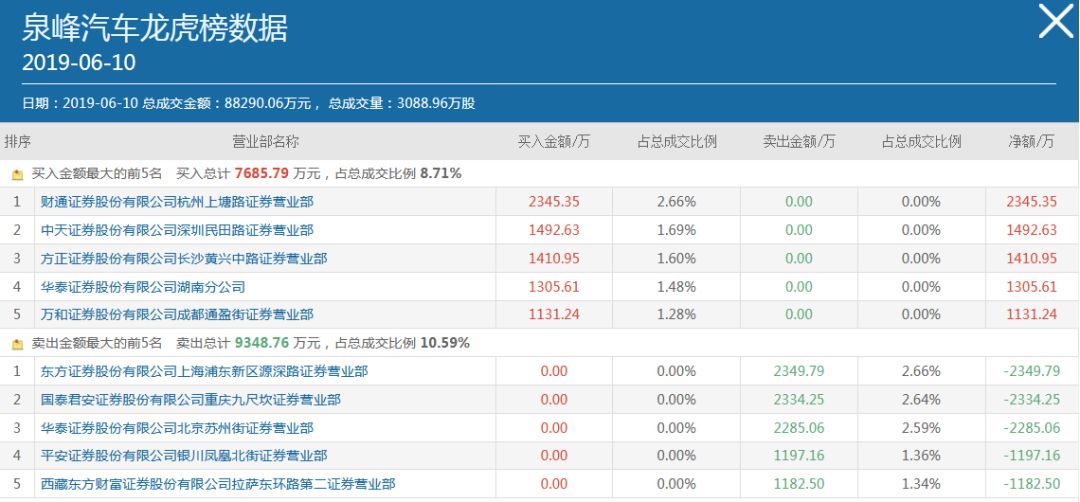Click sell share 10.59% in summary line
This screenshot has height=502, width=1080.
pyautogui.click(x=444, y=342)
